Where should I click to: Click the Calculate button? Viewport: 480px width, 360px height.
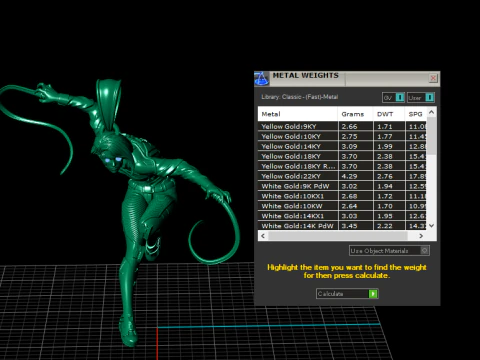347,294
